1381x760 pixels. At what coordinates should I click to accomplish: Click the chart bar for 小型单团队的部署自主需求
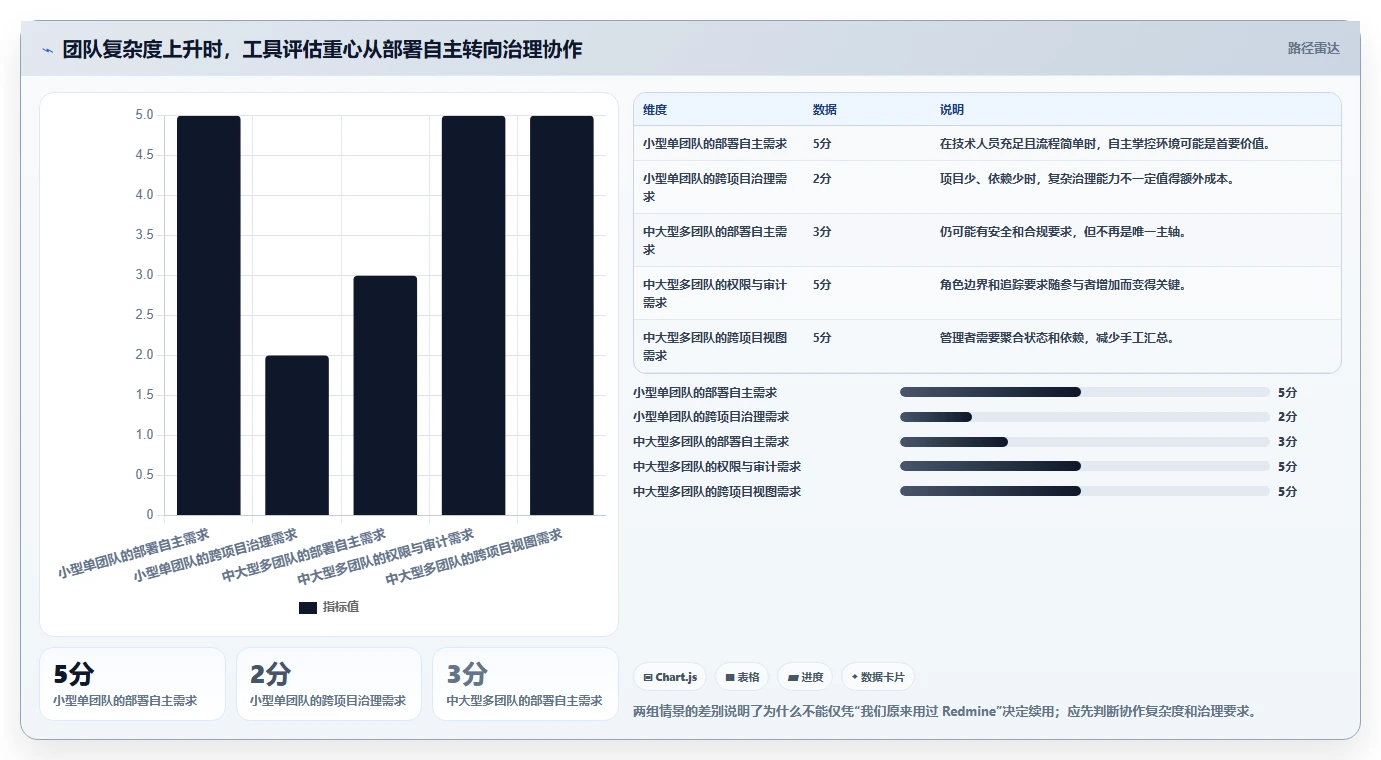[x=209, y=315]
